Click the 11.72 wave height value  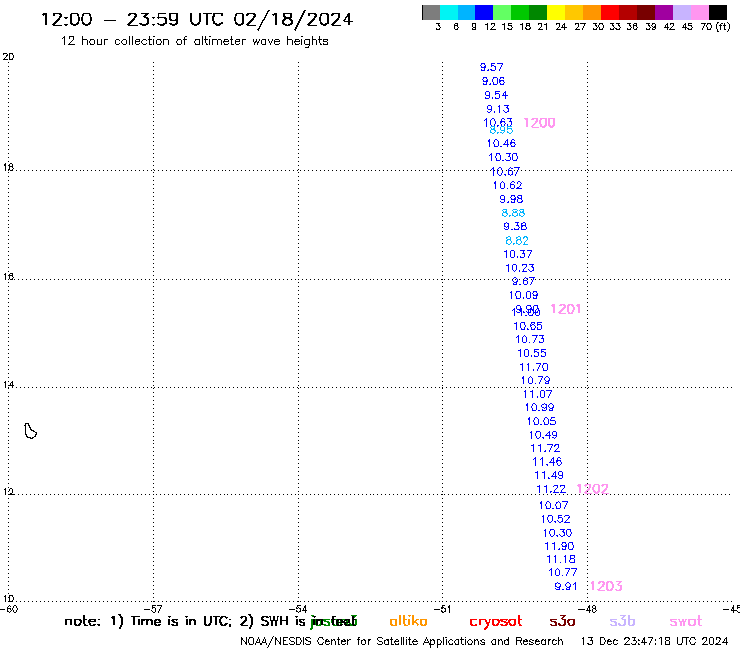coord(545,448)
